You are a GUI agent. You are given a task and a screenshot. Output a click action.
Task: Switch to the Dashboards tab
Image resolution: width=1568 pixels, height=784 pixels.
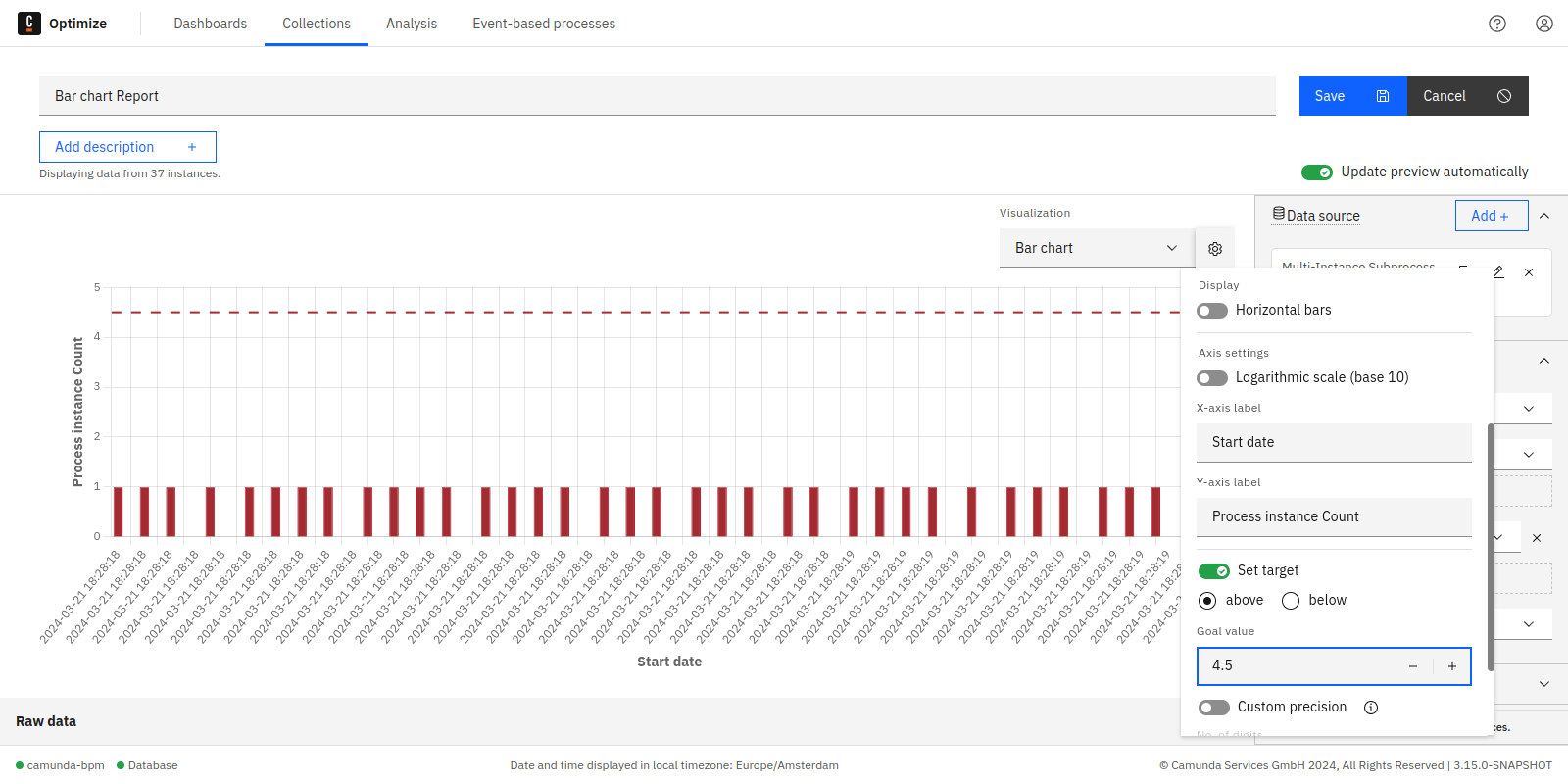(210, 24)
